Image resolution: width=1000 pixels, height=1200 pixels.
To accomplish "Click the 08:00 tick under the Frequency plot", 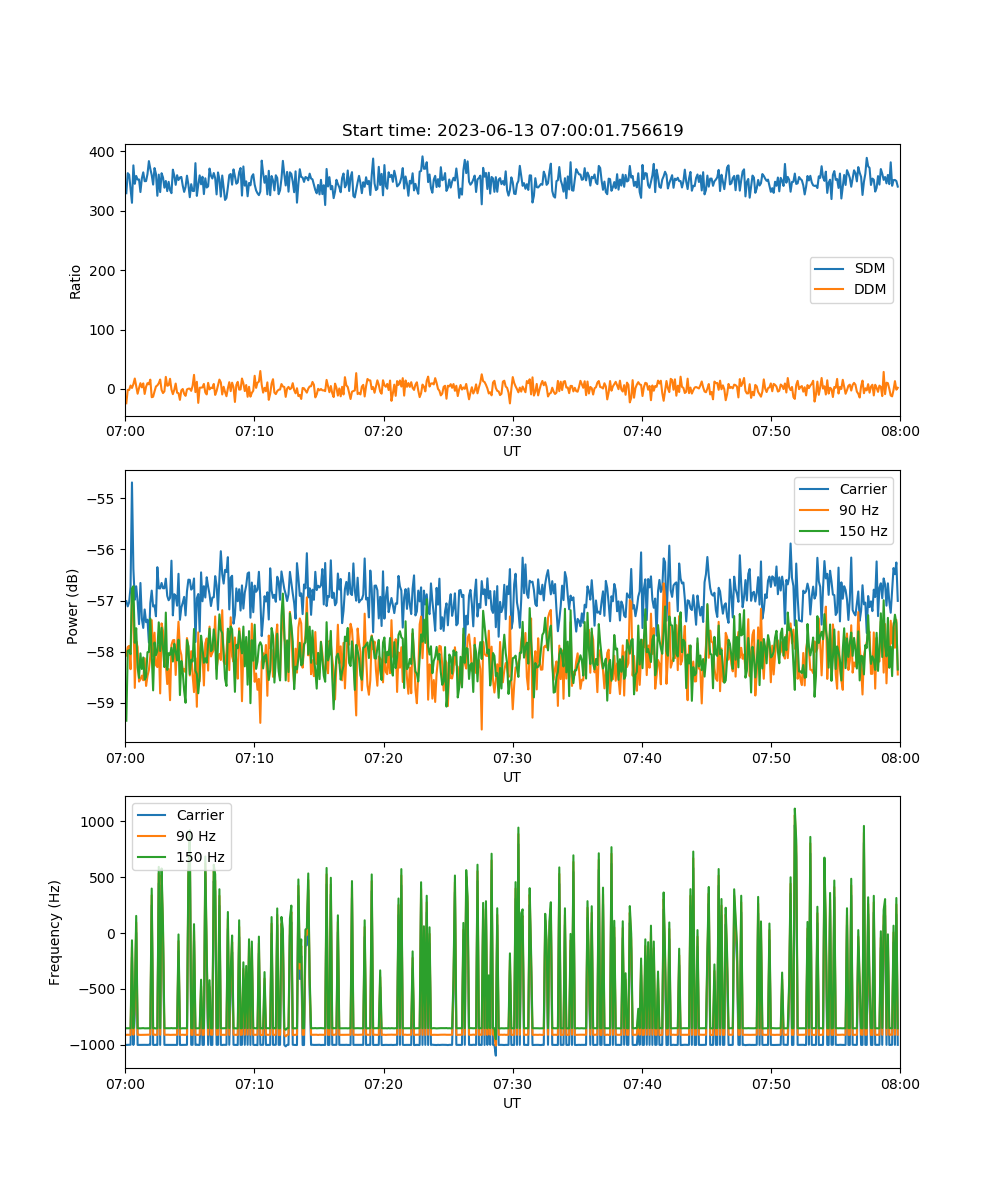I will coord(899,1083).
